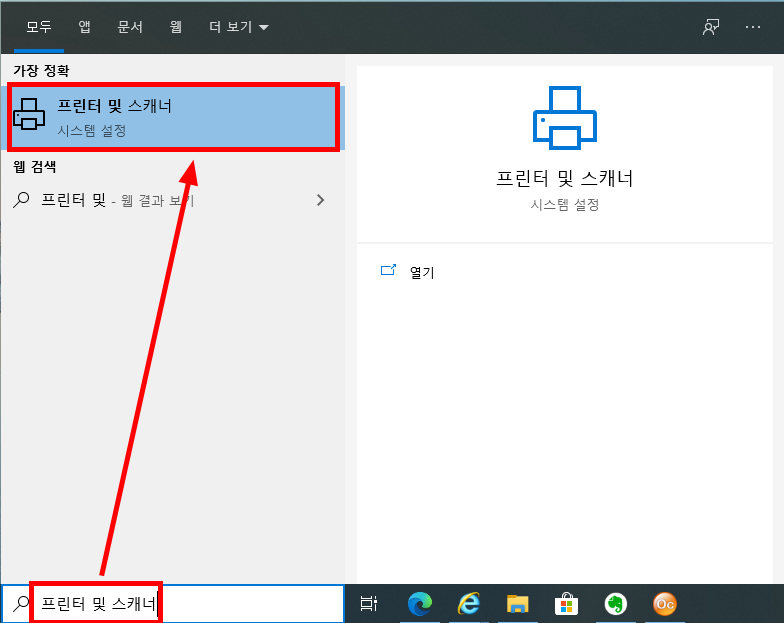This screenshot has height=623, width=784.
Task: Click the open-window icon next to 열기
Action: coord(388,270)
